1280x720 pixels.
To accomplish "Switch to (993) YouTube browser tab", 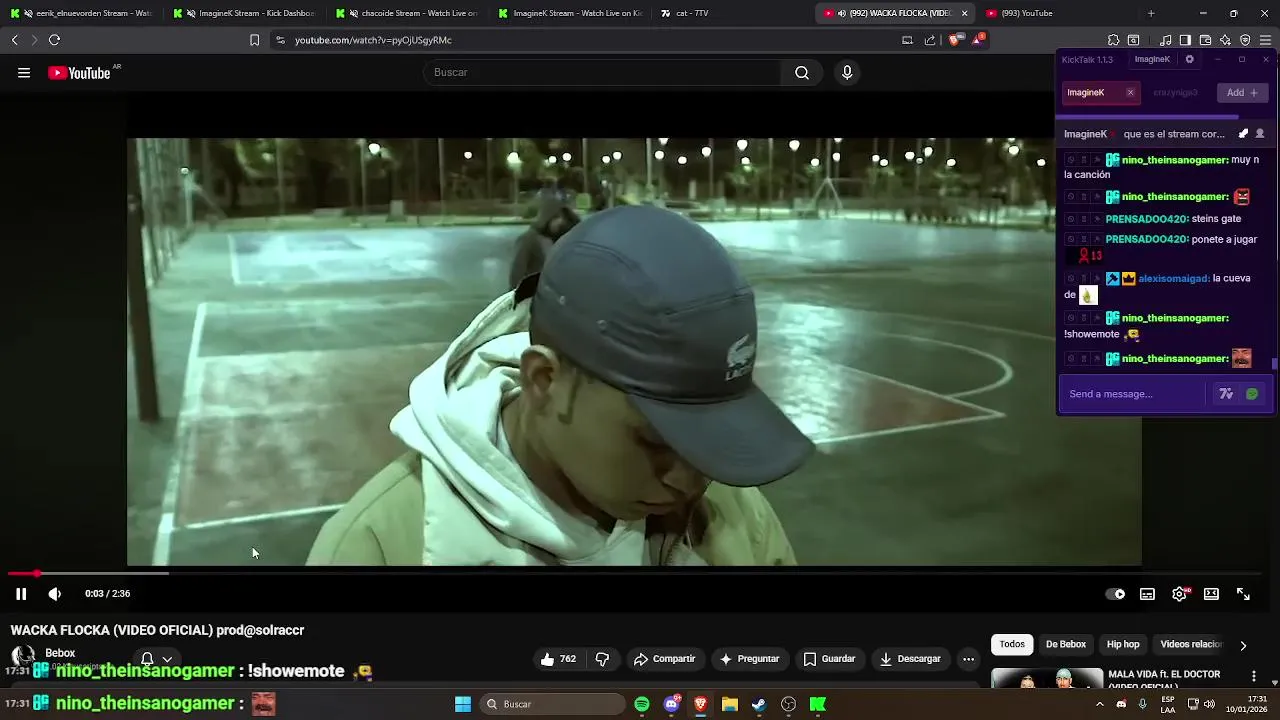I will click(1058, 13).
